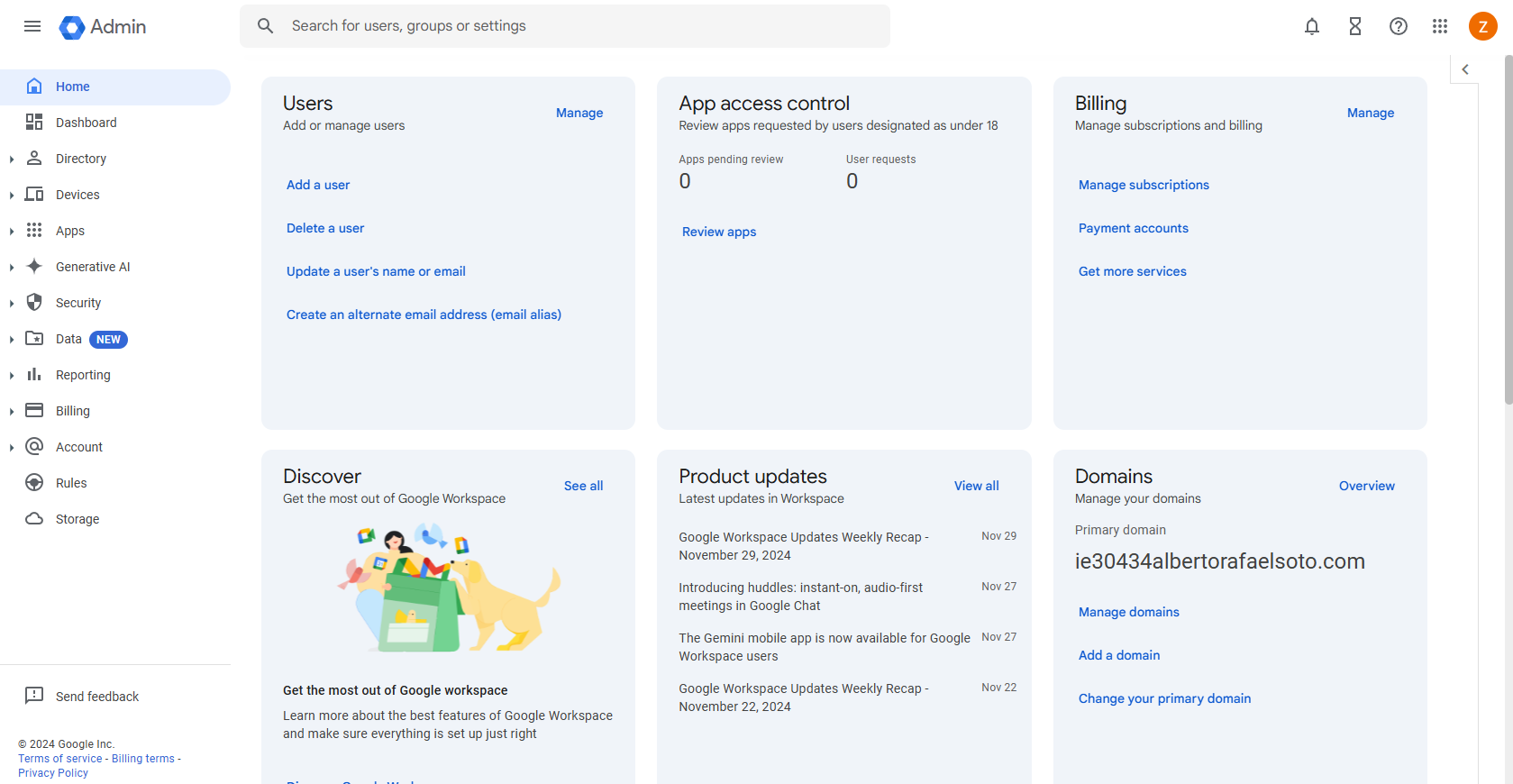The height and width of the screenshot is (784, 1513).
Task: Expand the Directory section arrow
Action: [x=12, y=160]
